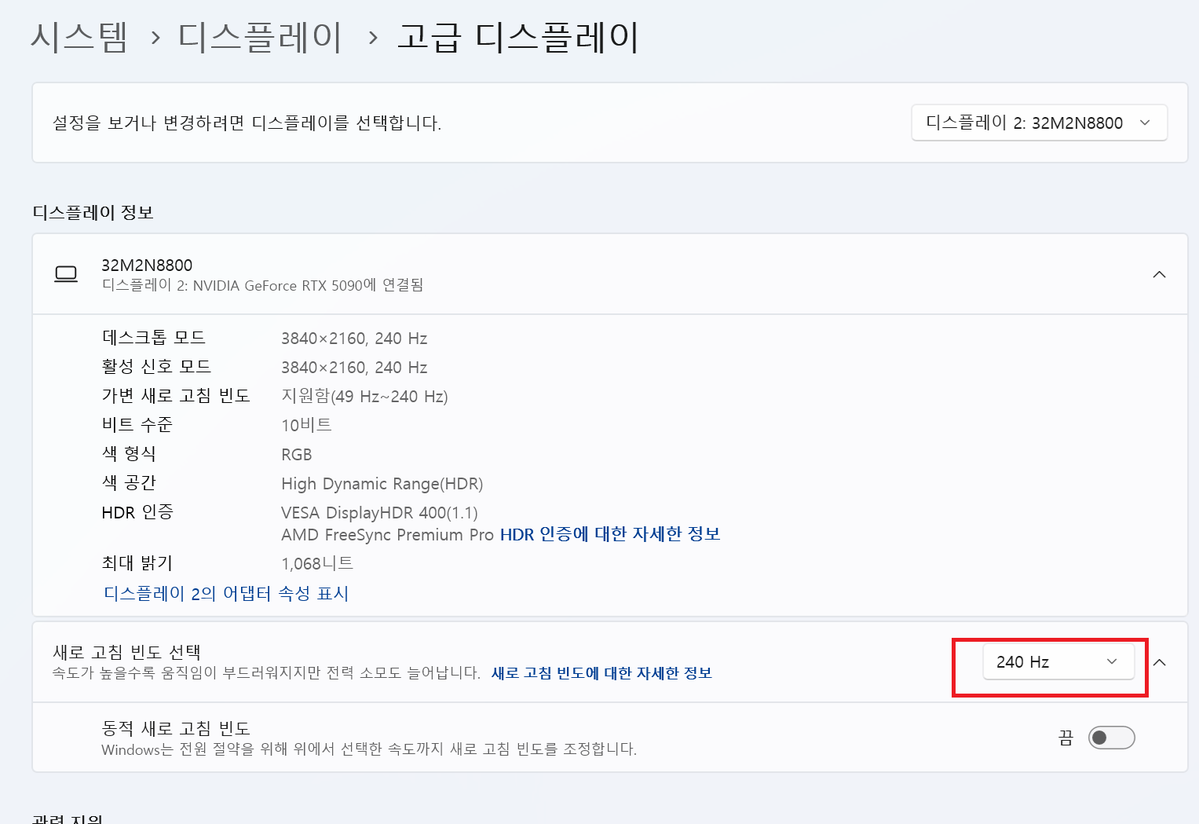Click the 32M2N8800 monitor name heading
Screen dimensions: 1199x824
tap(147, 265)
